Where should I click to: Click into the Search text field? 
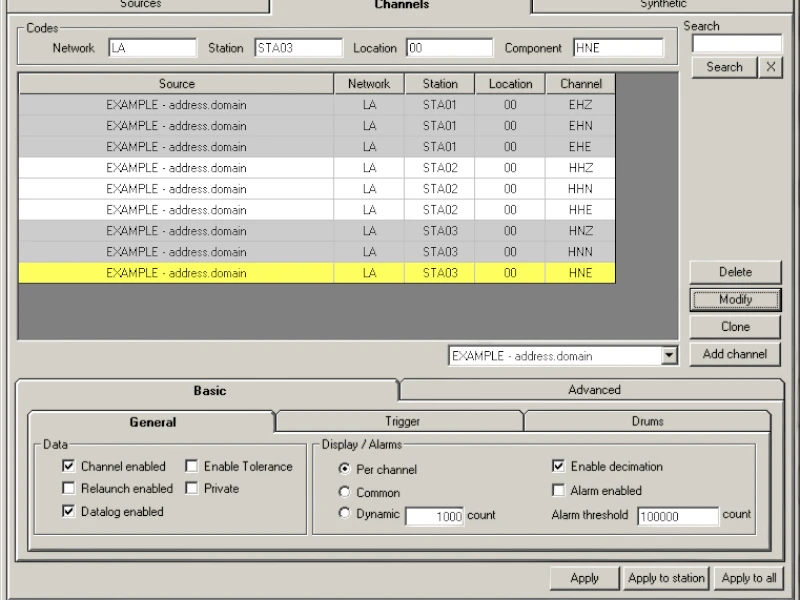click(736, 44)
